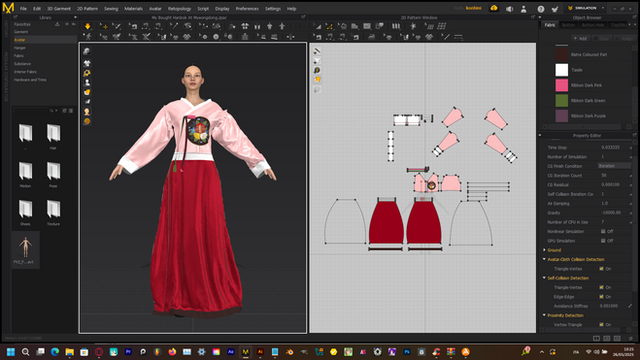640x360 pixels.
Task: Click the running figure icon in 3D toolbar
Action: (x=88, y=37)
